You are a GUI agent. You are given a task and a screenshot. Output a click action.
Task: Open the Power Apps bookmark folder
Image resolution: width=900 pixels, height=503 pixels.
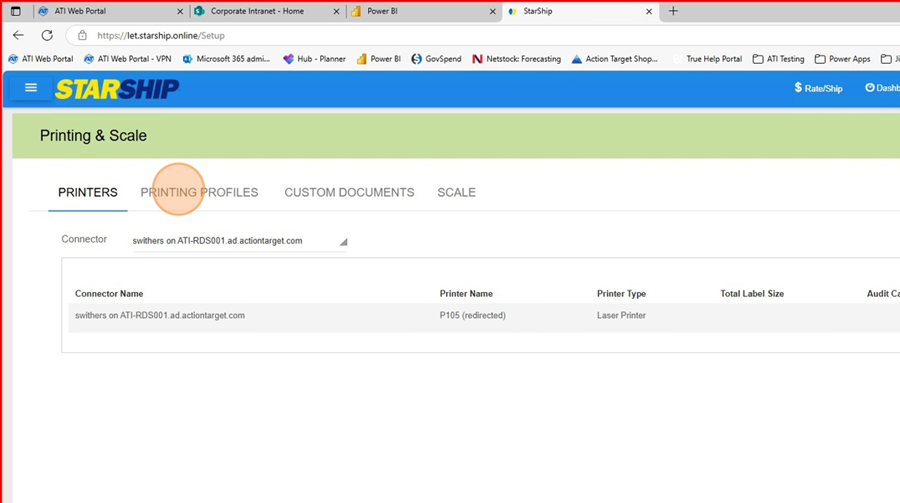[842, 59]
